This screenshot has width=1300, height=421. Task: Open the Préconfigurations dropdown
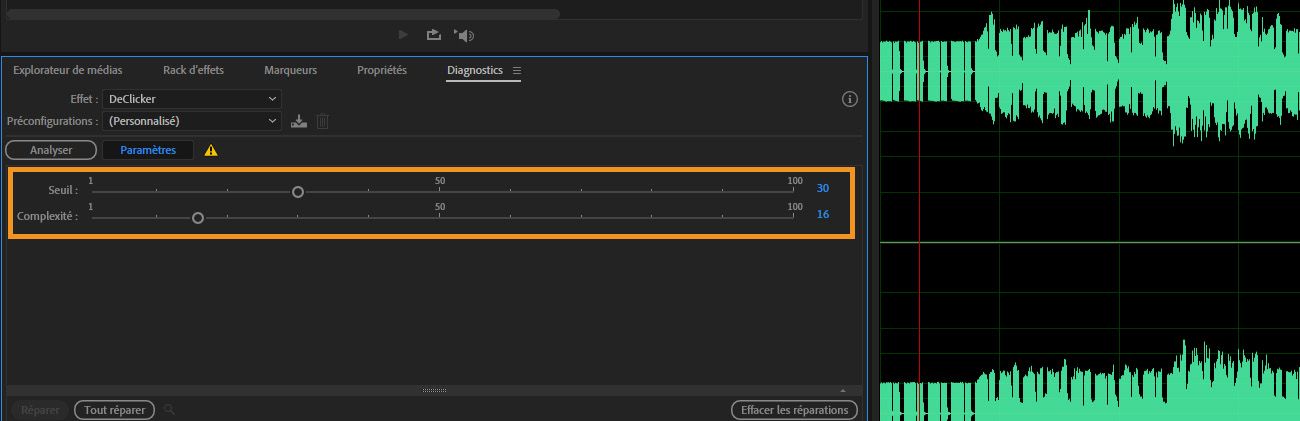[x=192, y=121]
